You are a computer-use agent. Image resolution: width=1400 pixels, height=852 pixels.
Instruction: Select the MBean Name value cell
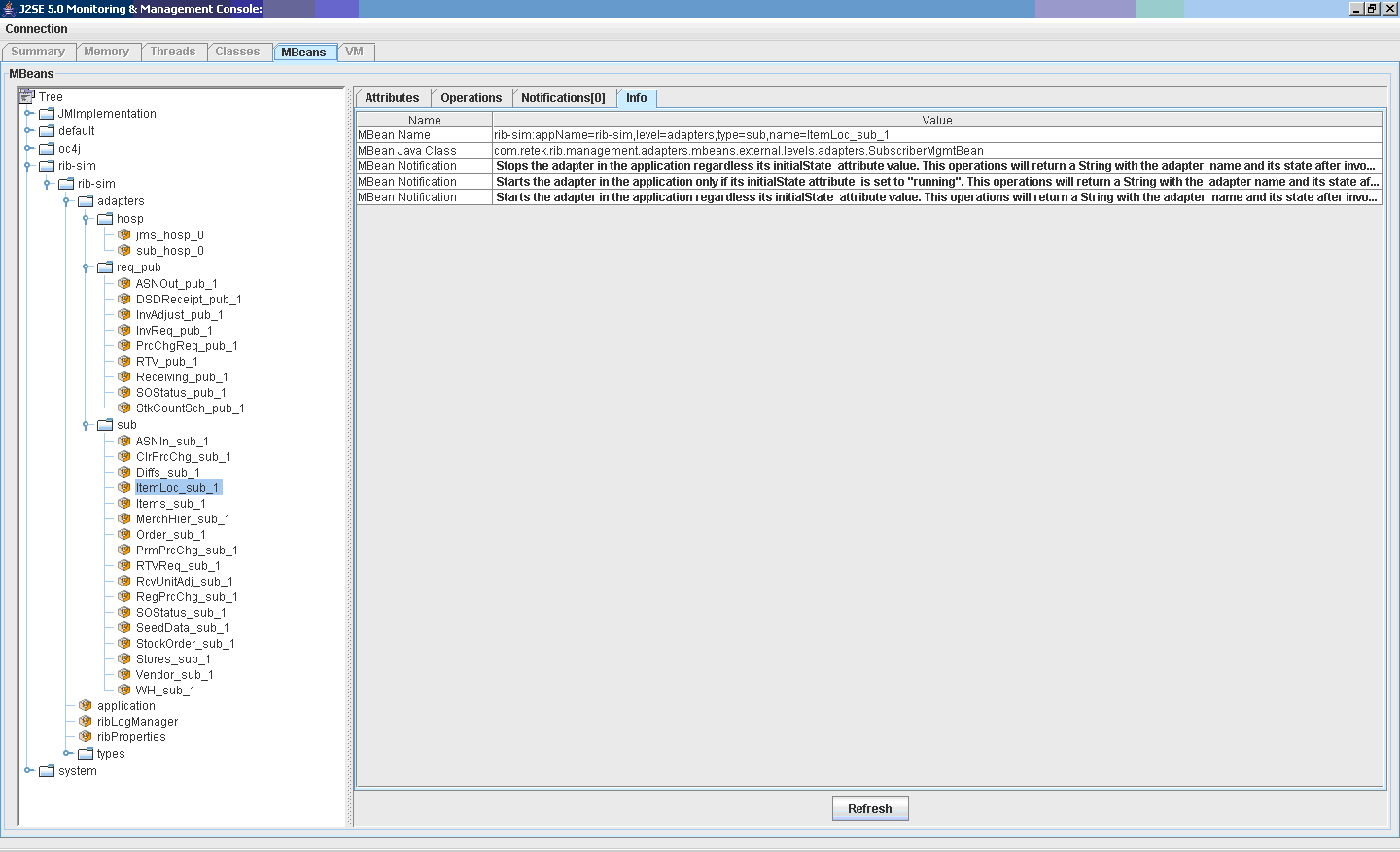point(937,135)
